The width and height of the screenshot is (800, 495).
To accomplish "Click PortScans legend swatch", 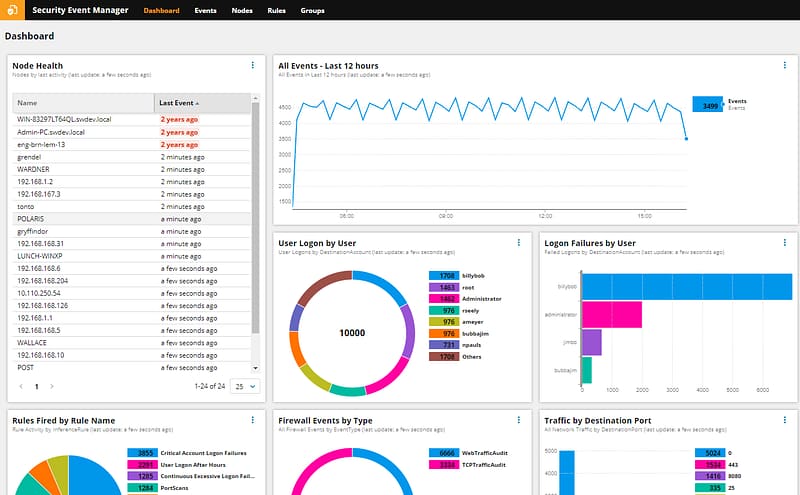I will pyautogui.click(x=142, y=488).
